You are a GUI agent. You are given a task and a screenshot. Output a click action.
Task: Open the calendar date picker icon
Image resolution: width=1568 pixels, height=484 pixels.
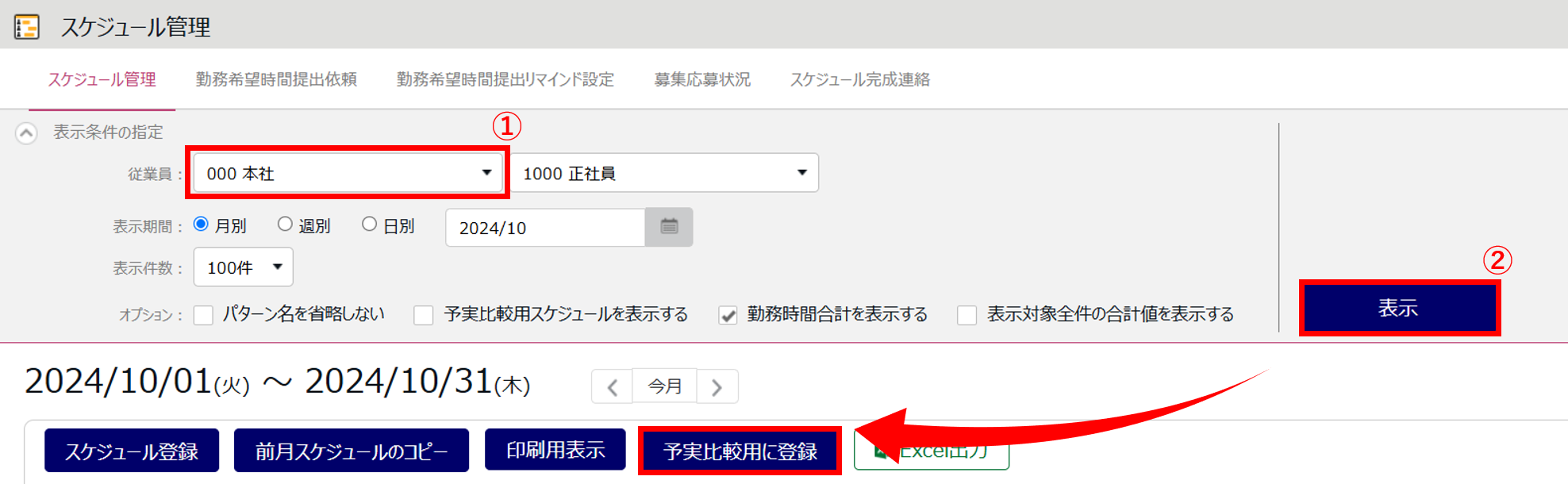point(669,227)
